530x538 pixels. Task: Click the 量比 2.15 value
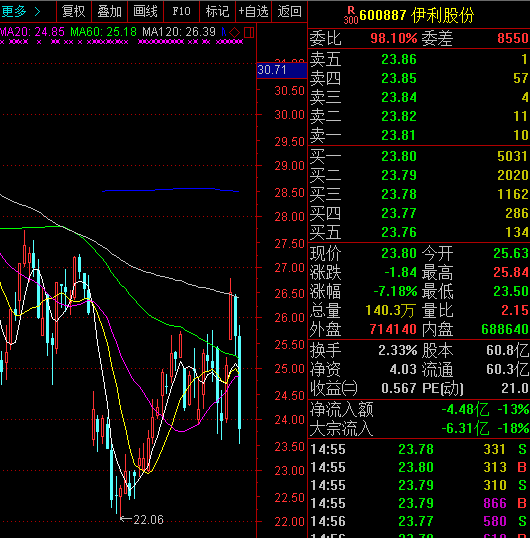click(x=515, y=310)
